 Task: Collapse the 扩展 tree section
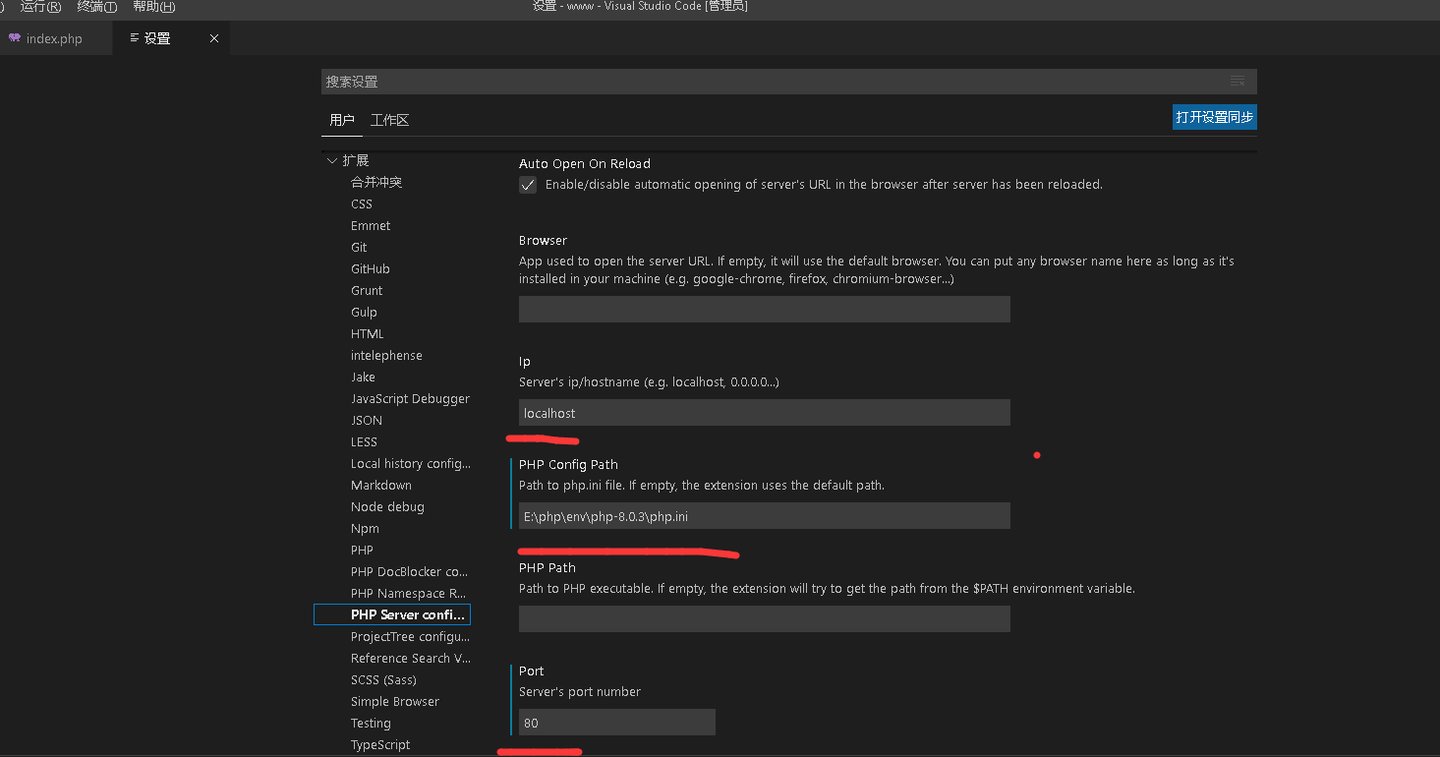333,160
